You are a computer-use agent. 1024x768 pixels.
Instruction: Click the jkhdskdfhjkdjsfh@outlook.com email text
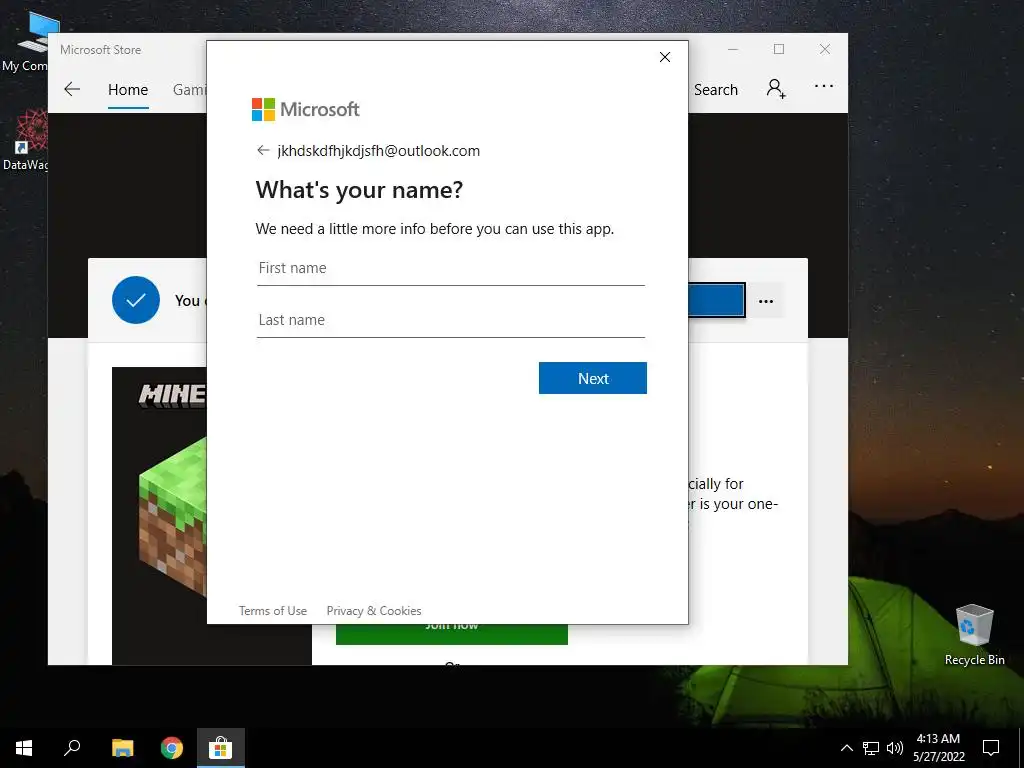pyautogui.click(x=379, y=151)
